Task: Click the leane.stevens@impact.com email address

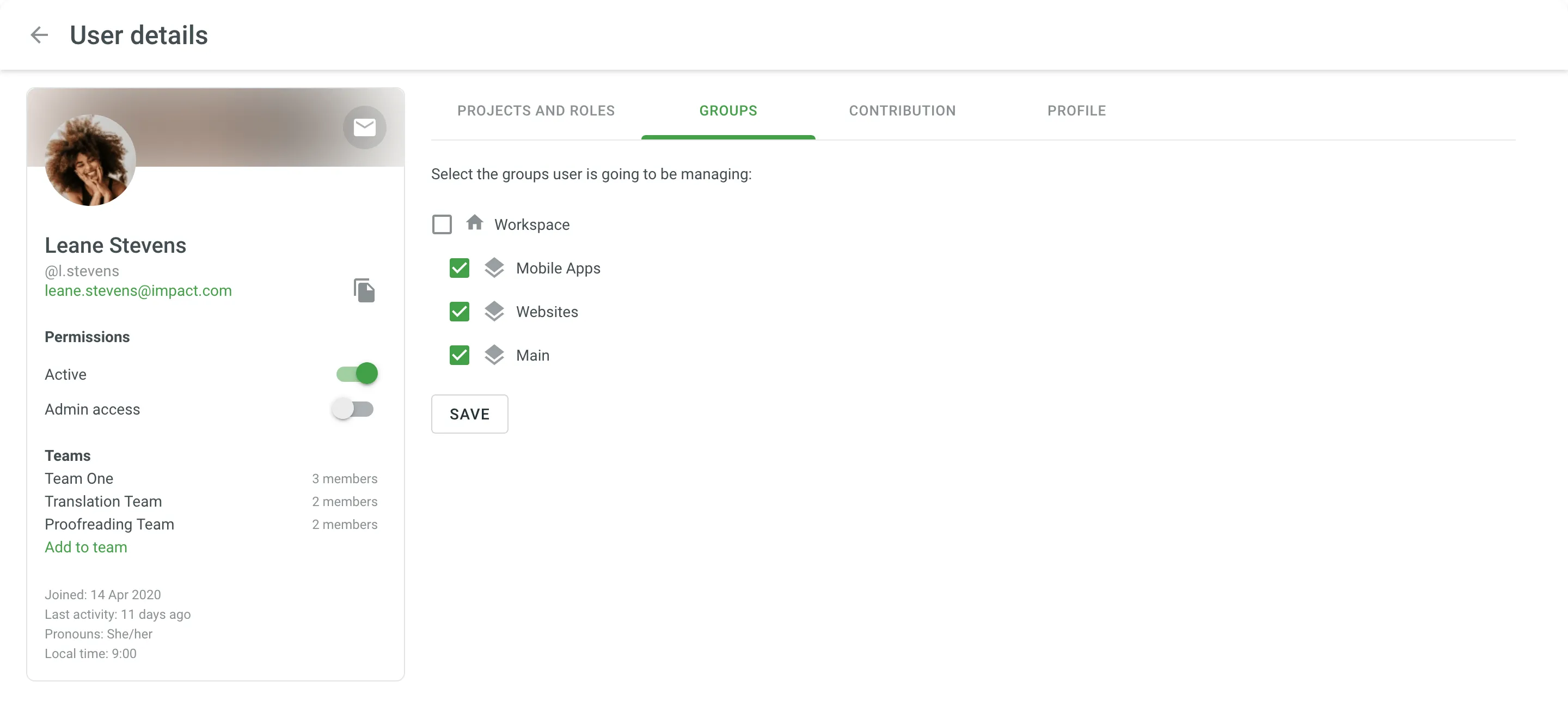Action: click(138, 291)
